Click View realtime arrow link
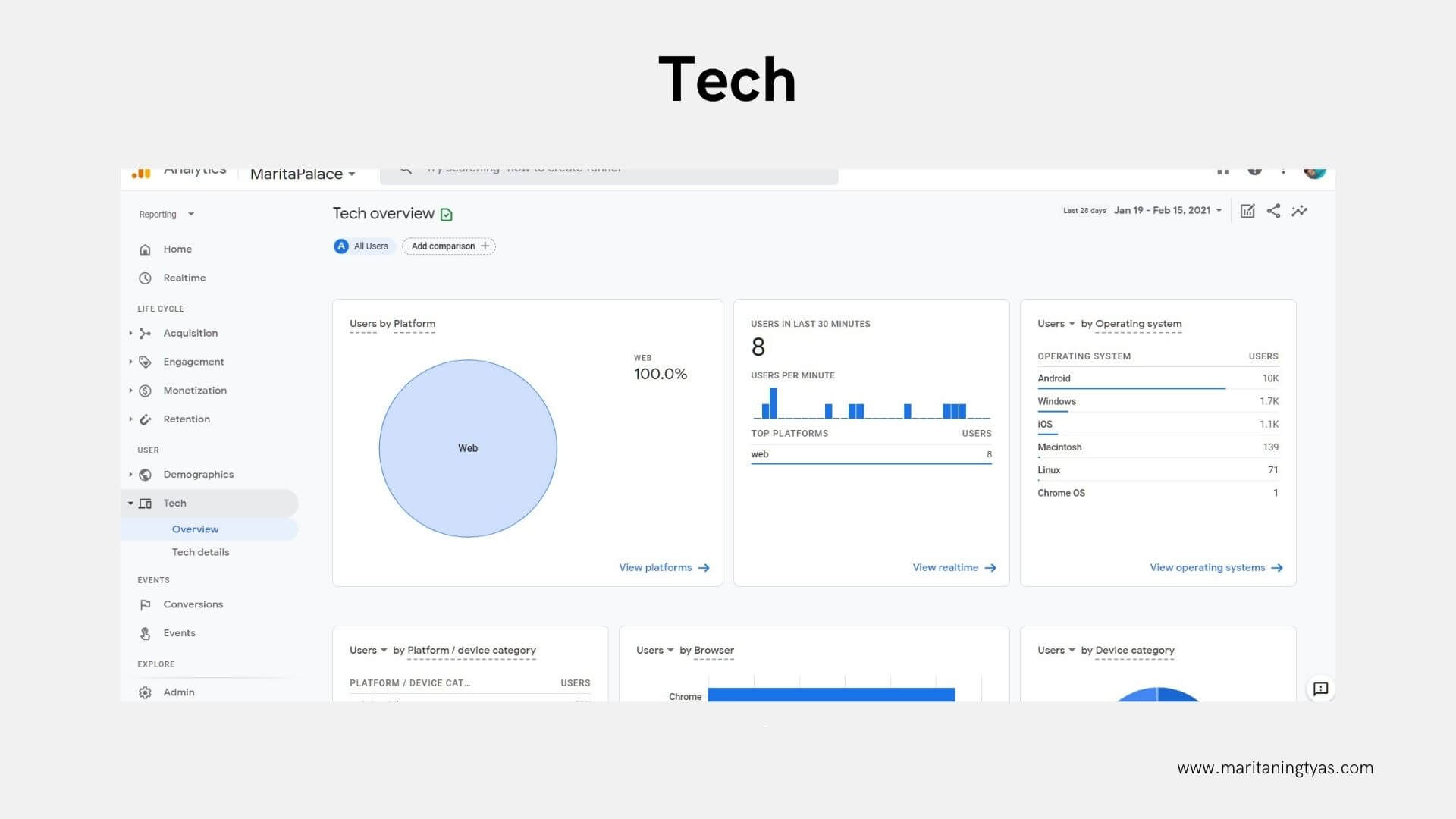1456x819 pixels. click(x=953, y=567)
